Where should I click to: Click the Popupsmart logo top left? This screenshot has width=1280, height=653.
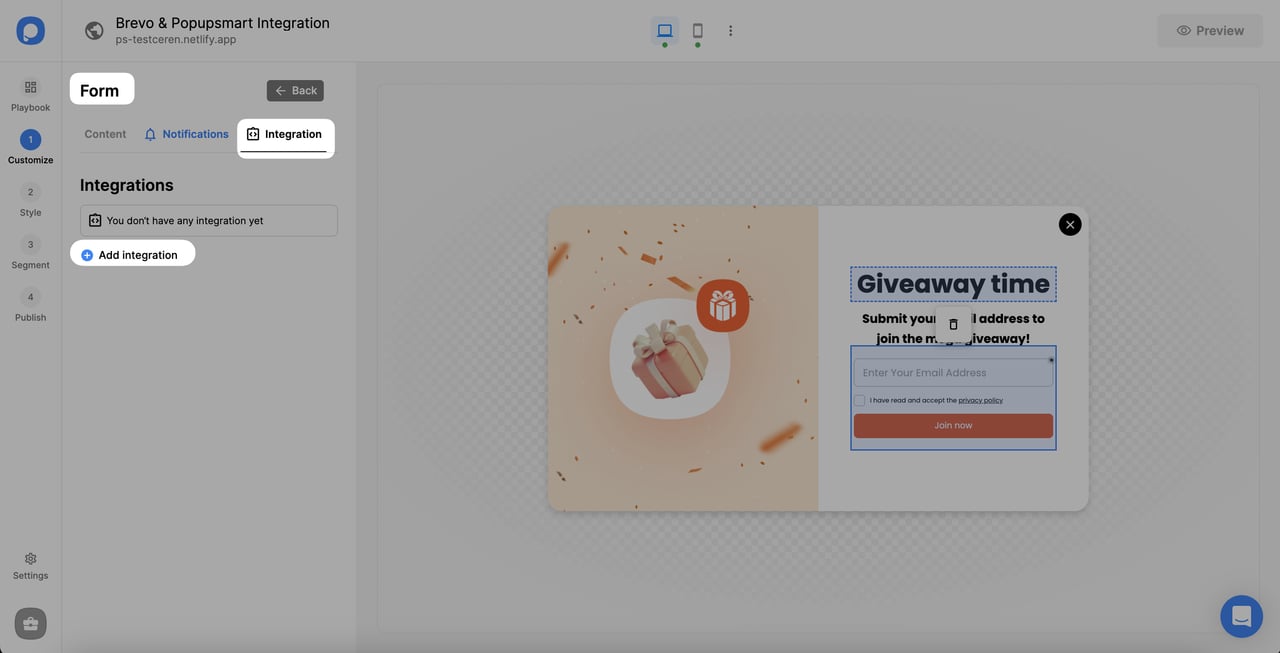click(x=30, y=30)
